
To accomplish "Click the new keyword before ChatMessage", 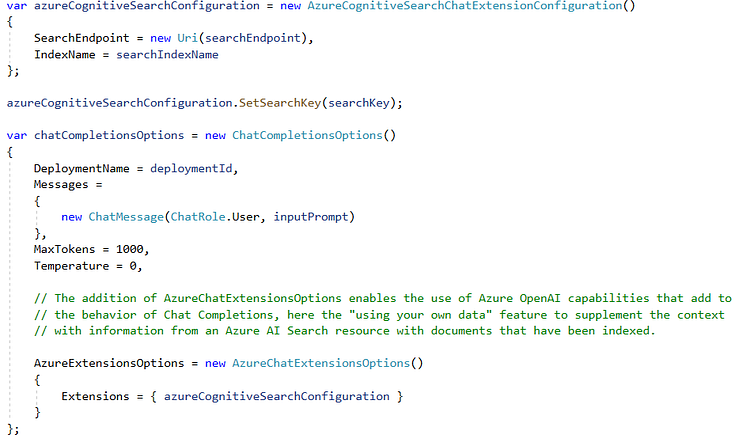I will [x=72, y=217].
